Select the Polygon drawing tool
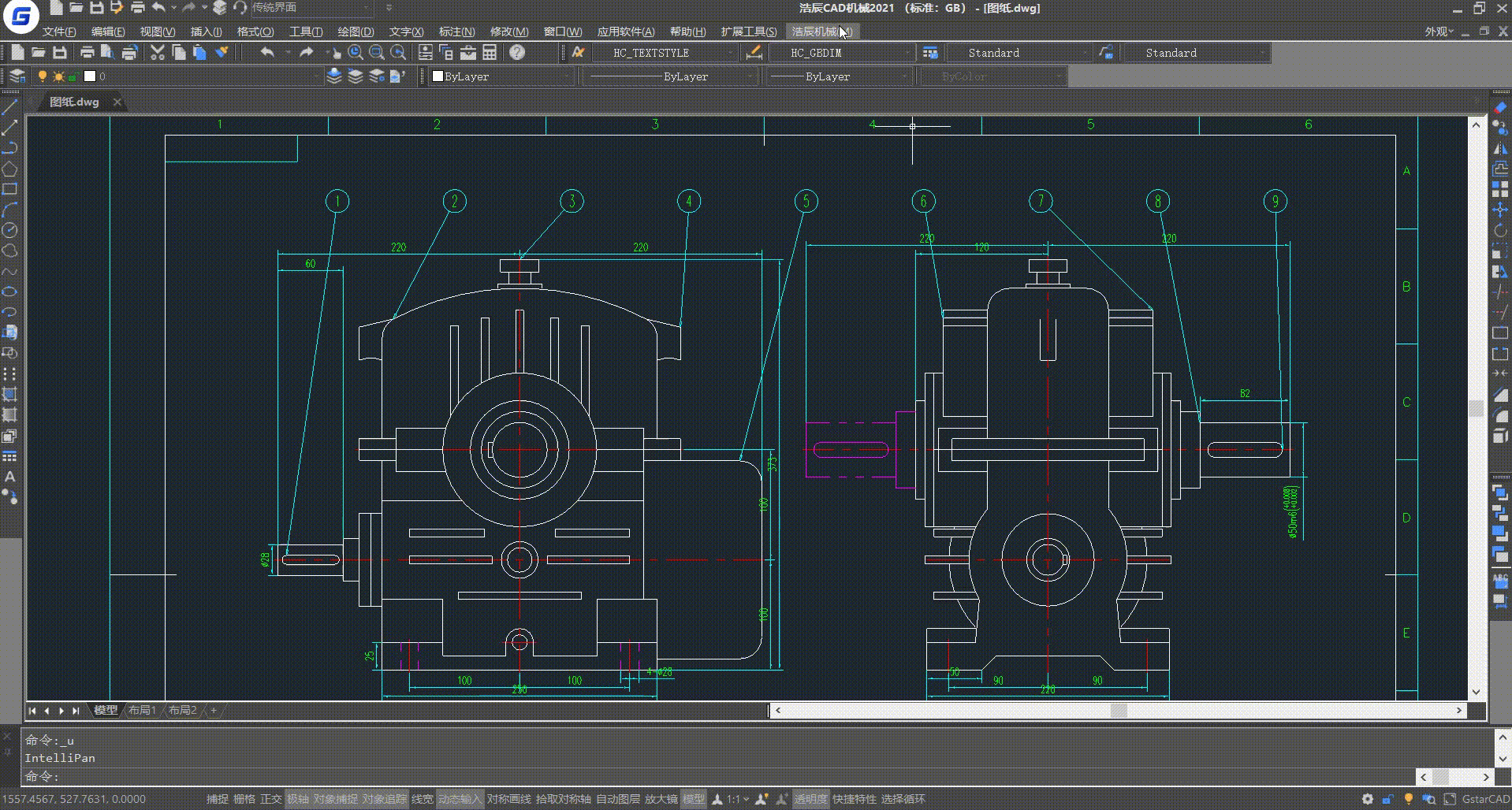Image resolution: width=1512 pixels, height=810 pixels. pos(9,169)
